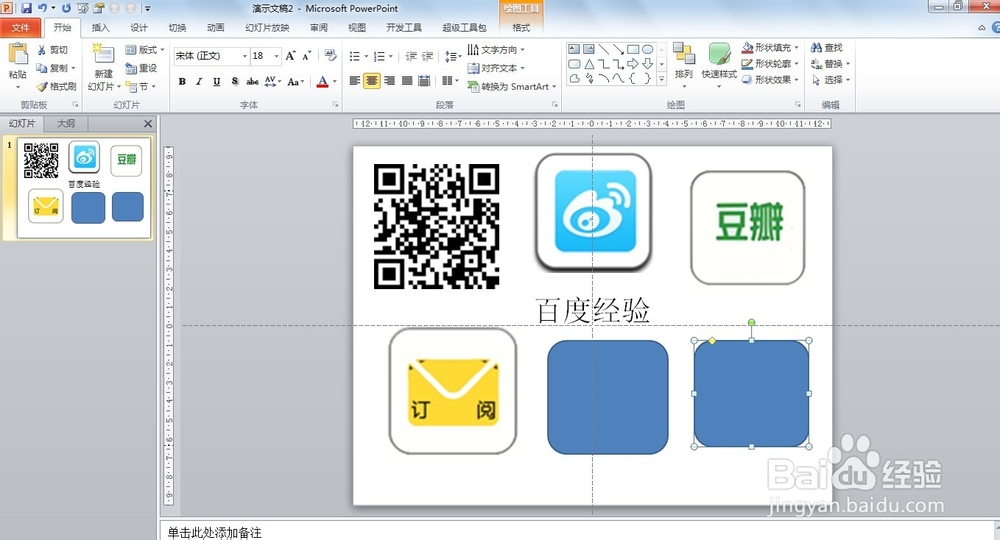Select the Left Brace shape

(x=633, y=78)
